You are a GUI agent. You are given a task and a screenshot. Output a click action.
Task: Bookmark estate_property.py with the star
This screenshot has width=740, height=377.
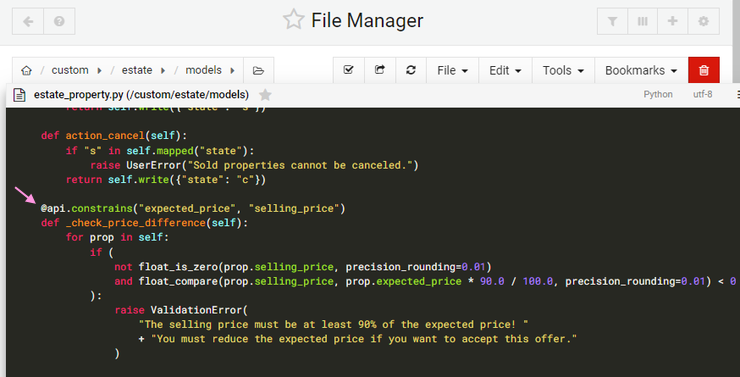265,95
